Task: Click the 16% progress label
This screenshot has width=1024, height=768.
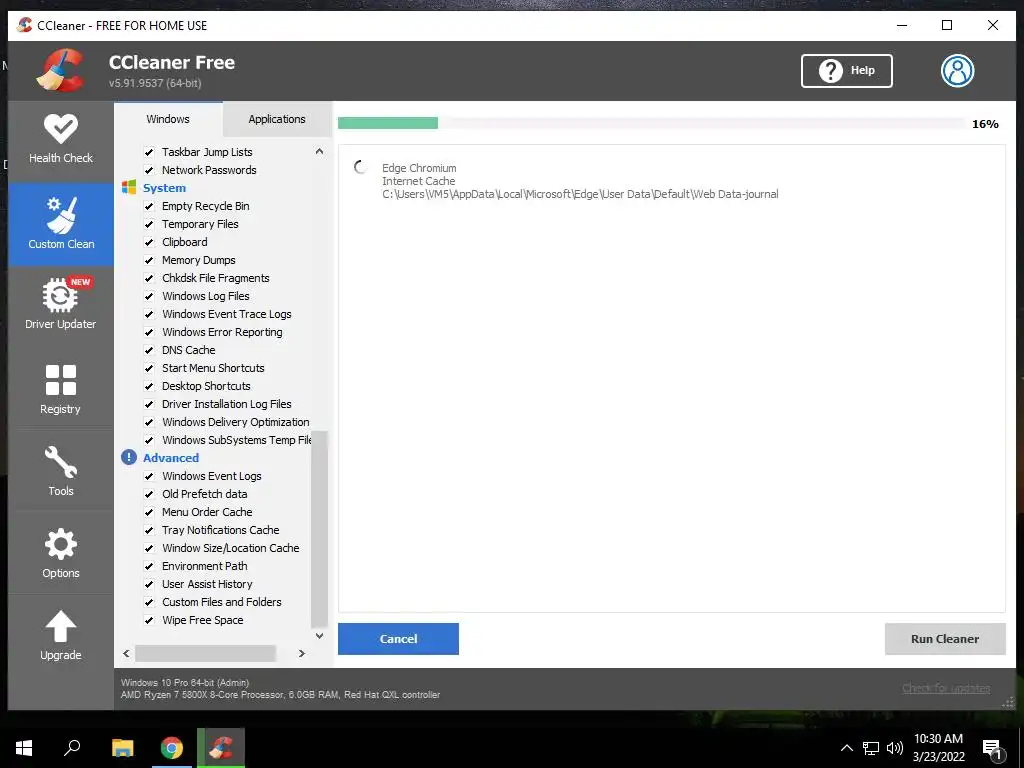Action: click(x=985, y=124)
